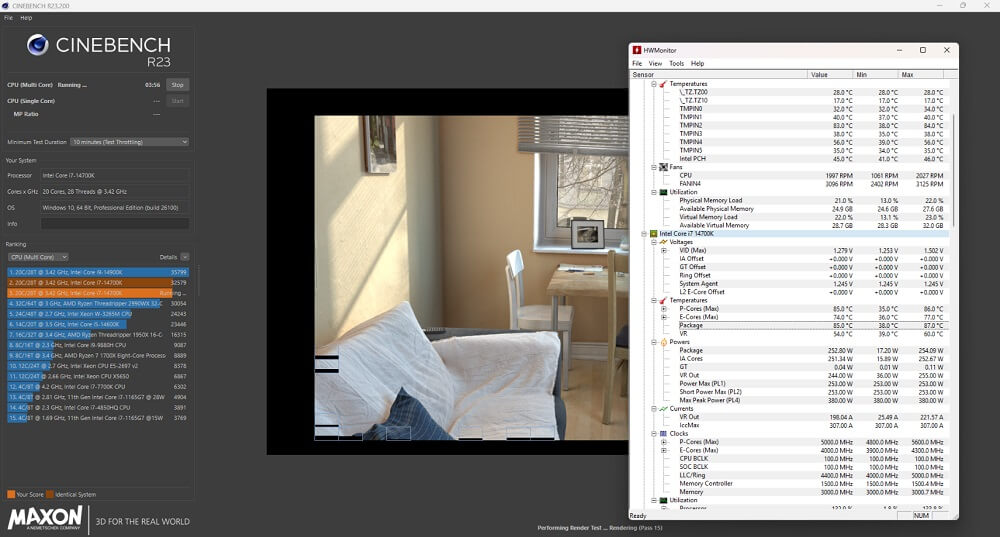This screenshot has width=1000, height=537.
Task: Click the Info text field
Action: [115, 223]
